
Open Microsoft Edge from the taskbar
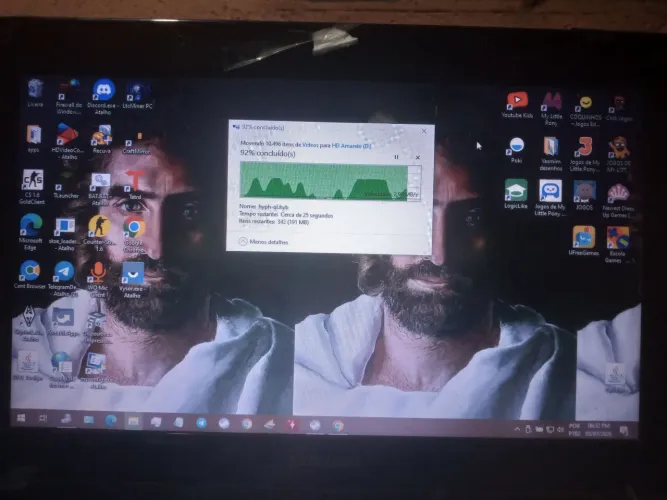pos(111,420)
